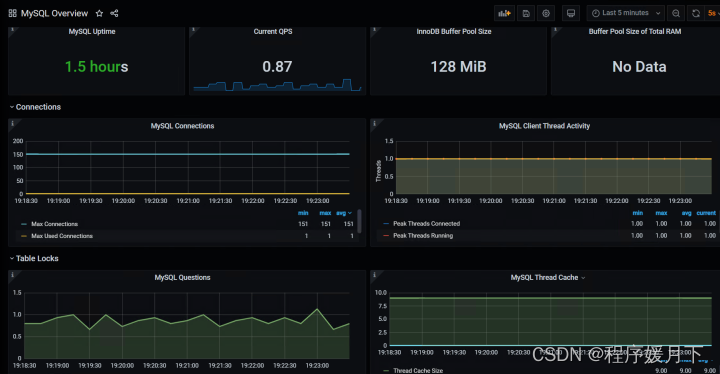
Task: Open the MySQL Questions panel title
Action: coord(182,278)
